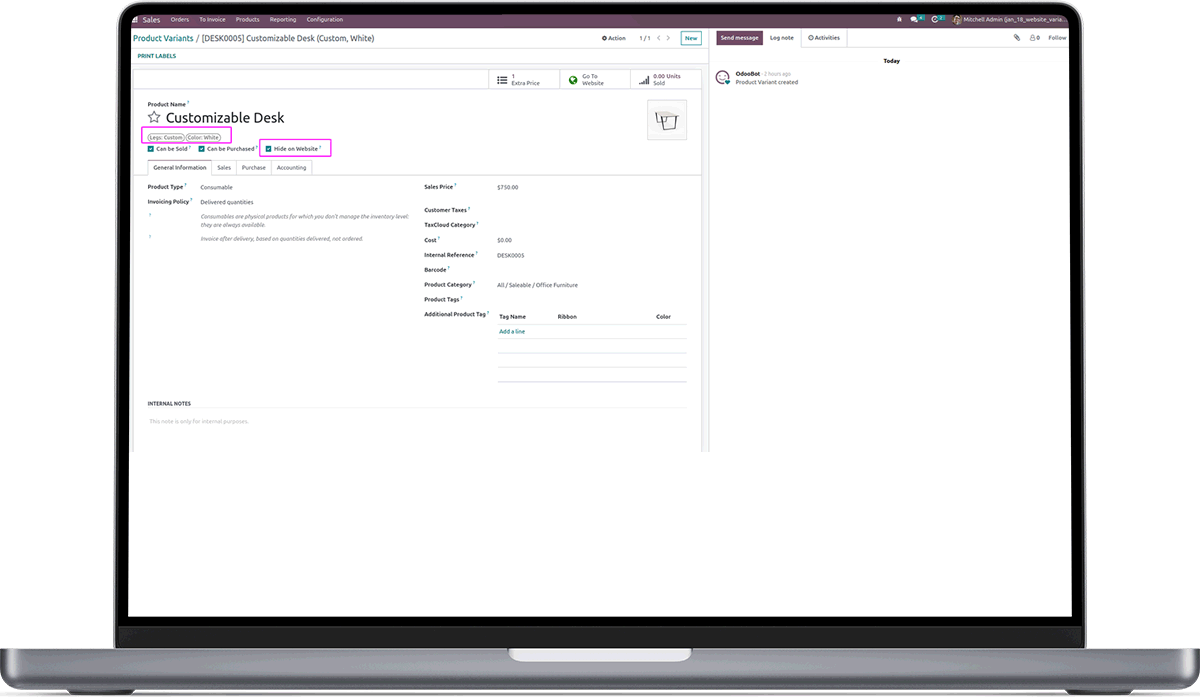1200x697 pixels.
Task: Click the Sales app title in navbar
Action: coord(151,19)
